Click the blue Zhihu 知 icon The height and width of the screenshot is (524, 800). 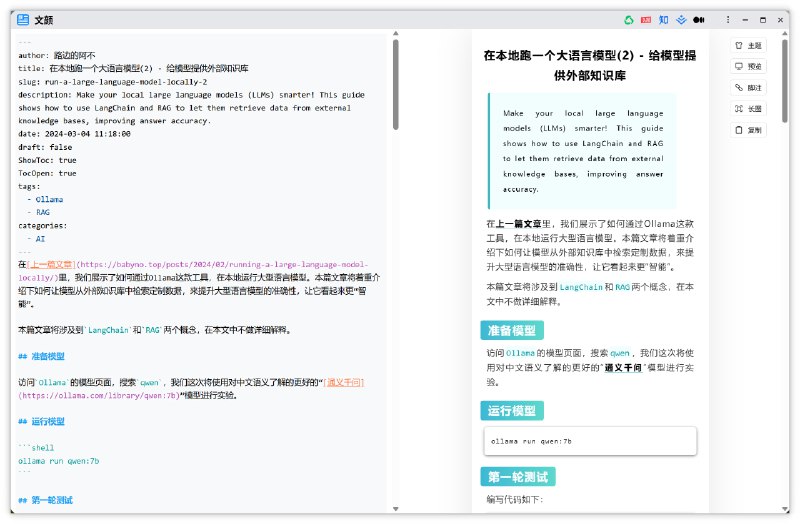click(x=664, y=19)
